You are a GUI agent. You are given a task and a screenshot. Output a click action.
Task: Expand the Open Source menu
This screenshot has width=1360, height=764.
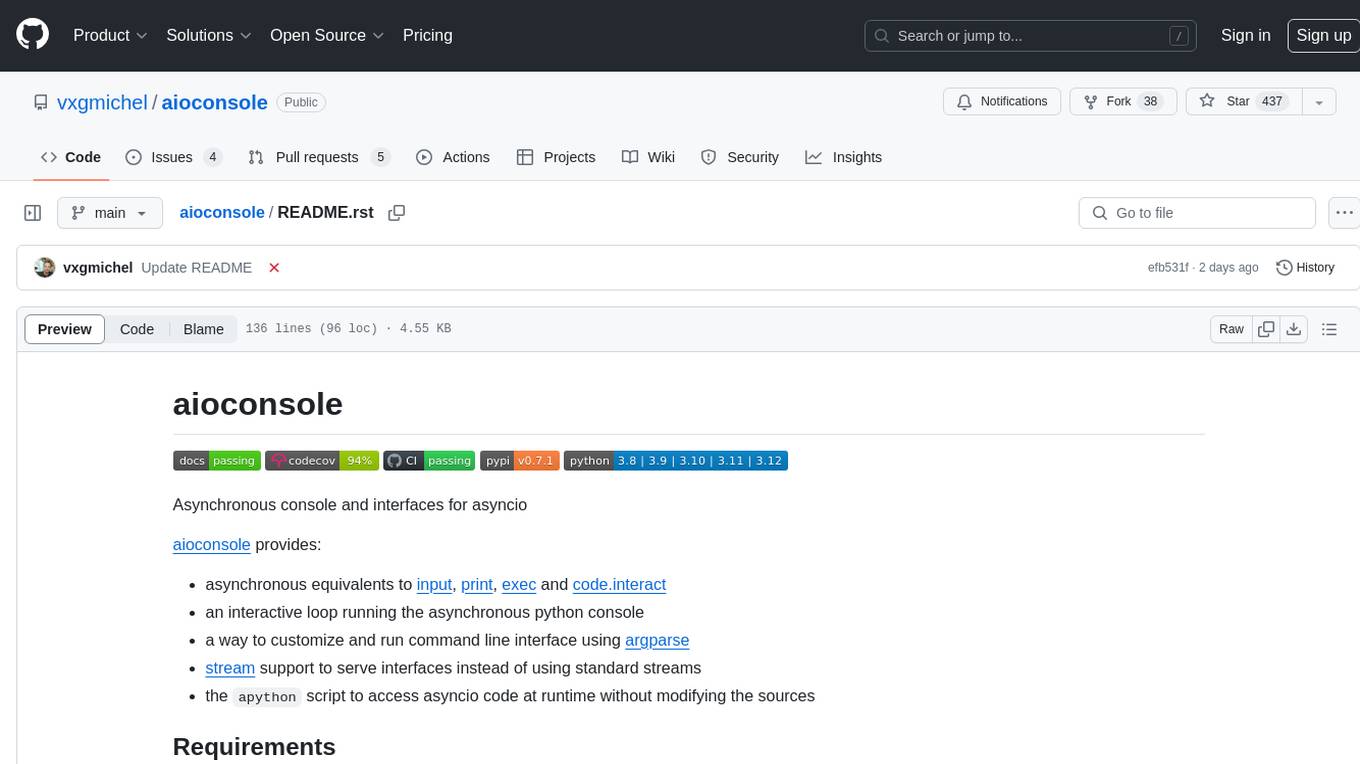pos(327,35)
